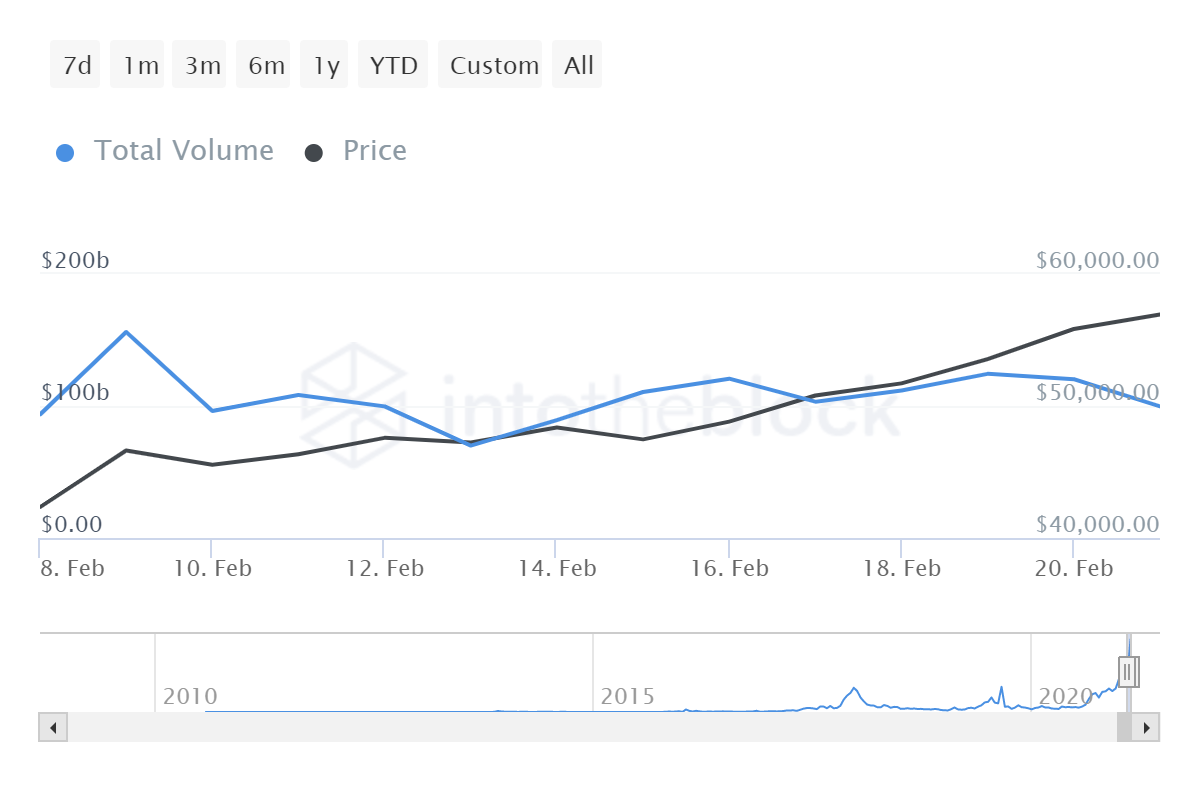This screenshot has width=1200, height=800.
Task: Select the YTD range option
Action: tap(393, 66)
